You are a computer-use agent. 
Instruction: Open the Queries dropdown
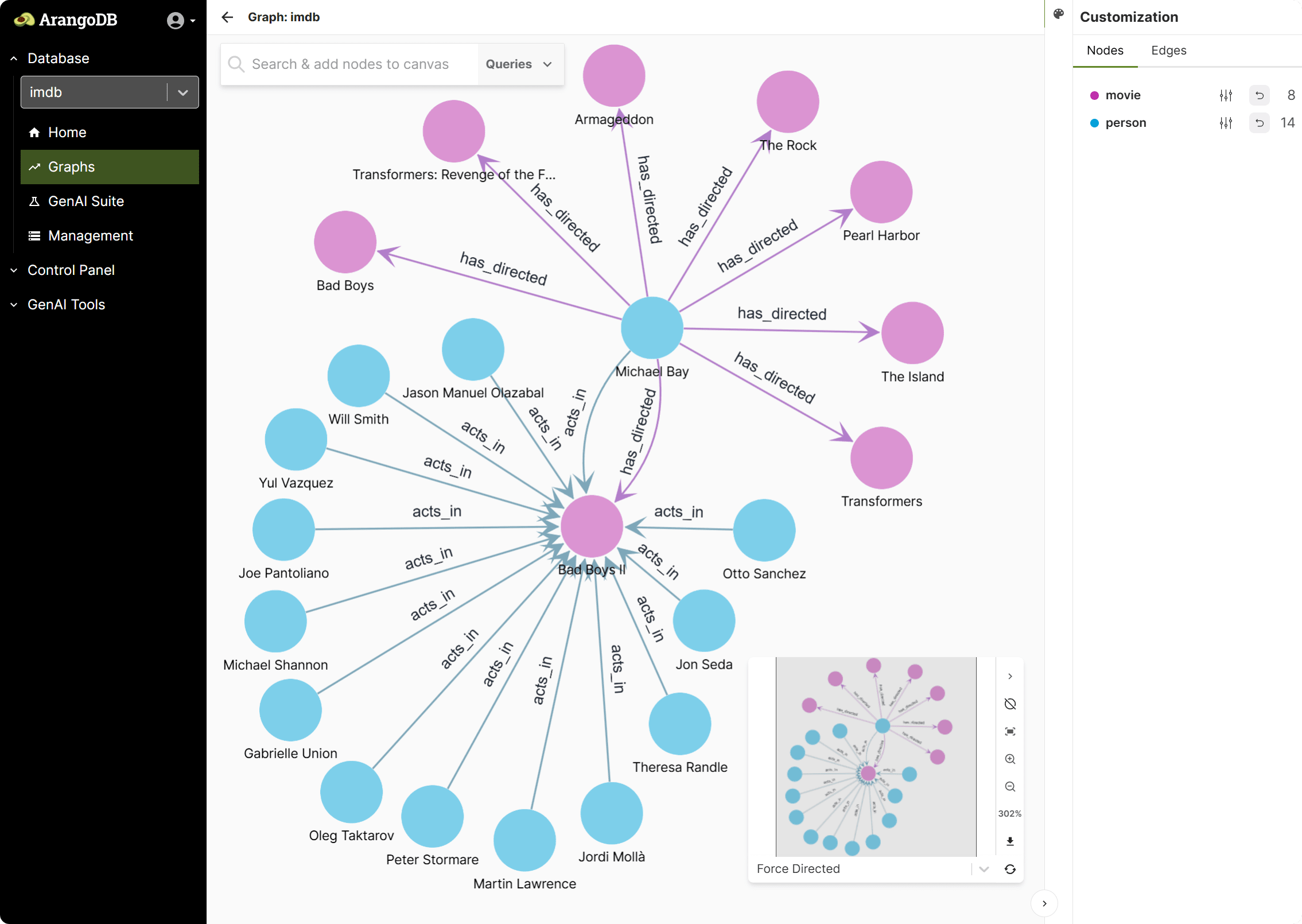pyautogui.click(x=520, y=64)
